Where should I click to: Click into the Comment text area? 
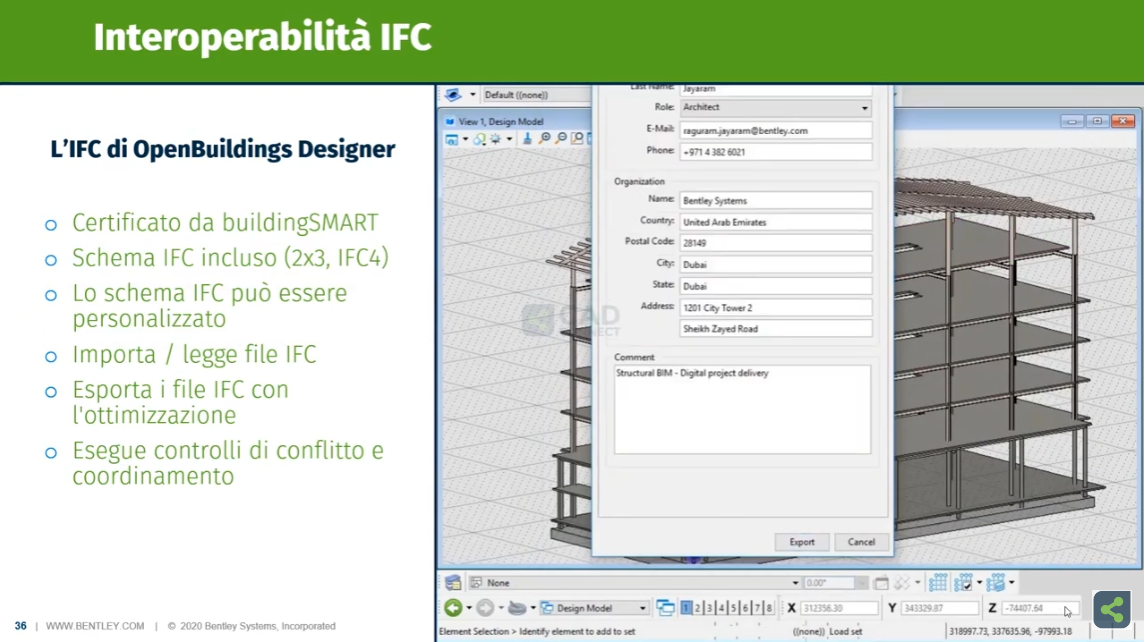tap(742, 410)
